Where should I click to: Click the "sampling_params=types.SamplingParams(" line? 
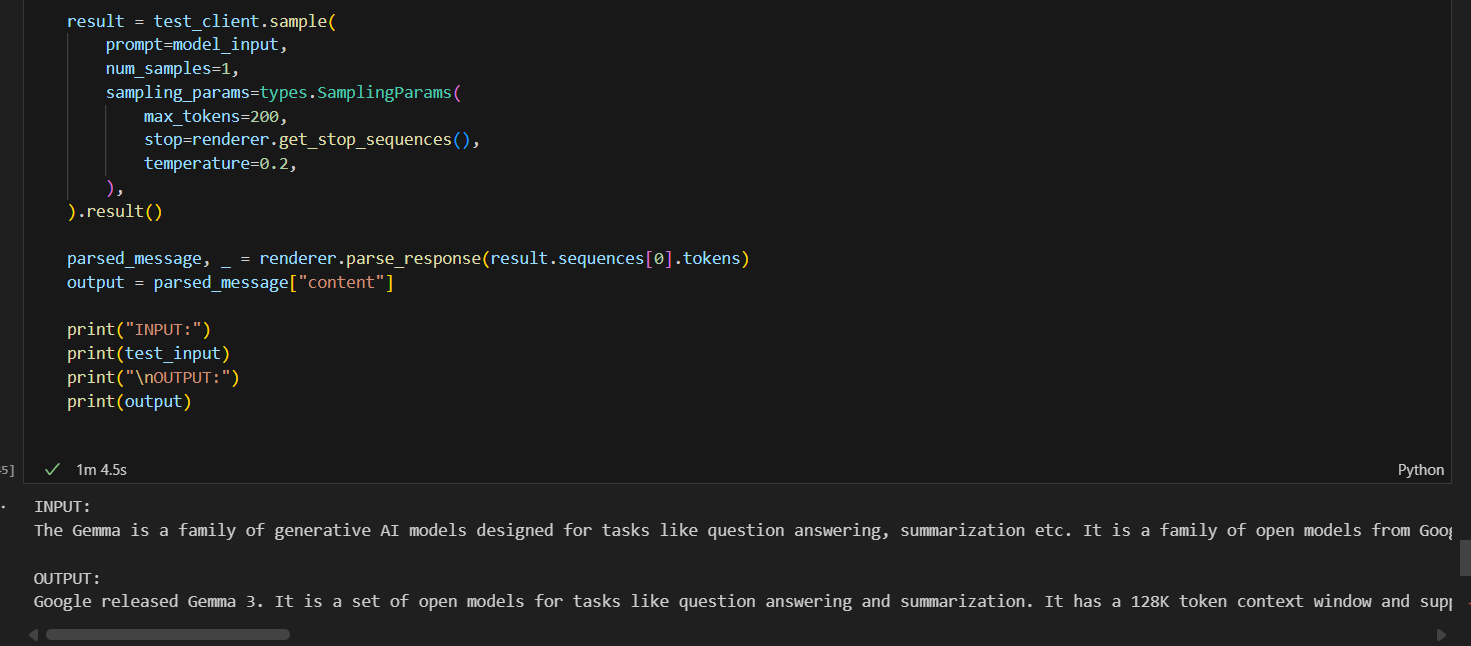[284, 93]
